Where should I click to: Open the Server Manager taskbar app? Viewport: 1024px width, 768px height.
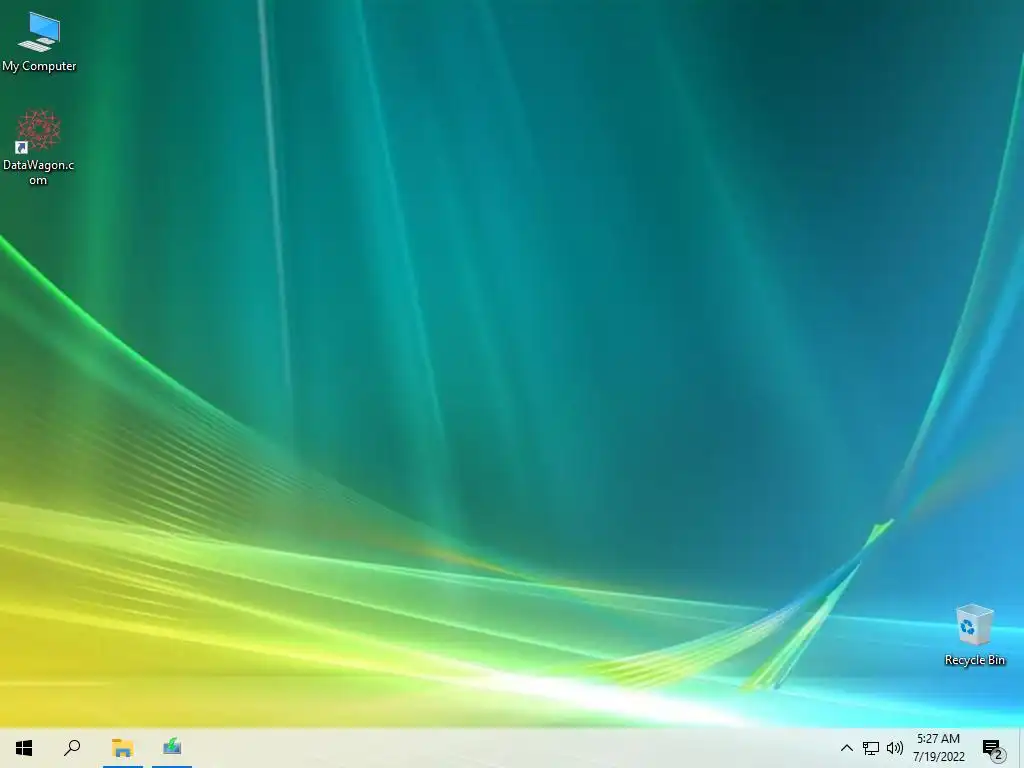172,748
